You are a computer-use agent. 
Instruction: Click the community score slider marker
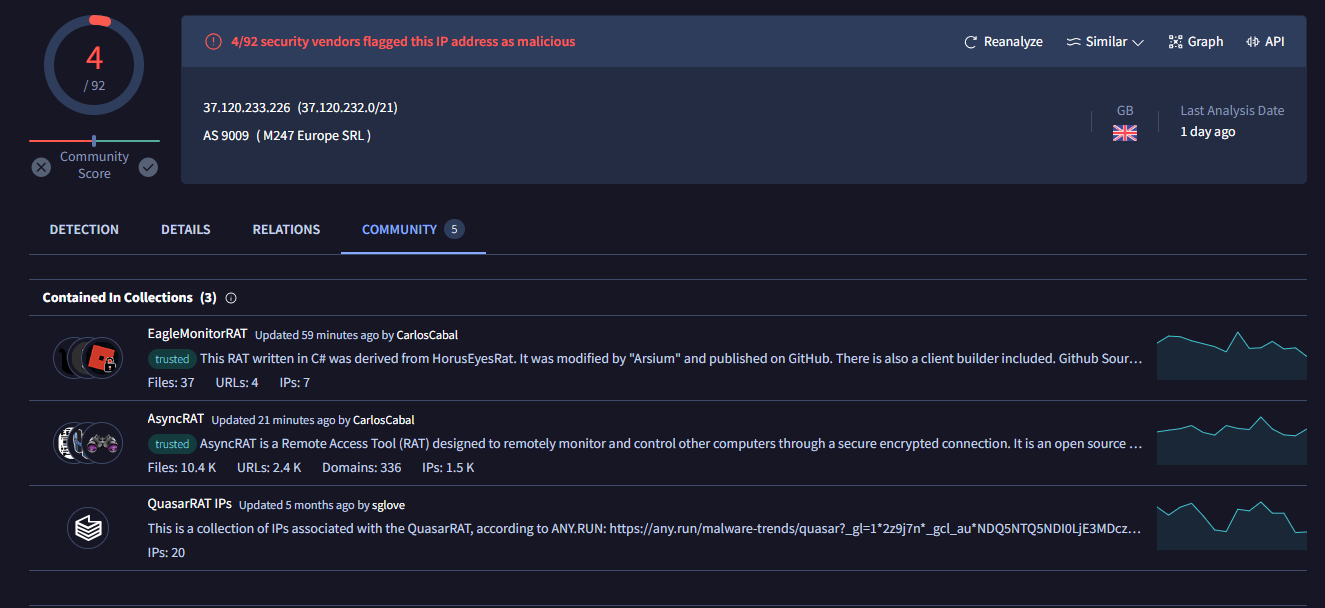tap(94, 141)
